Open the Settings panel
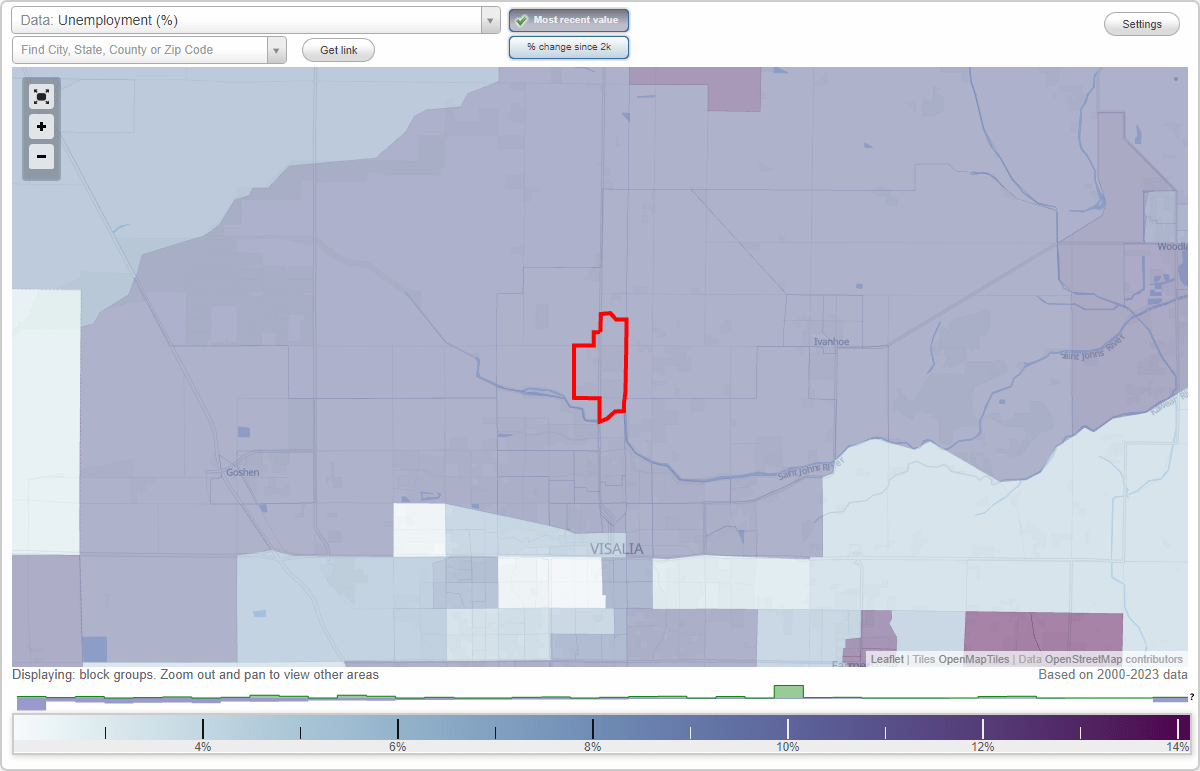The height and width of the screenshot is (771, 1200). coord(1141,23)
